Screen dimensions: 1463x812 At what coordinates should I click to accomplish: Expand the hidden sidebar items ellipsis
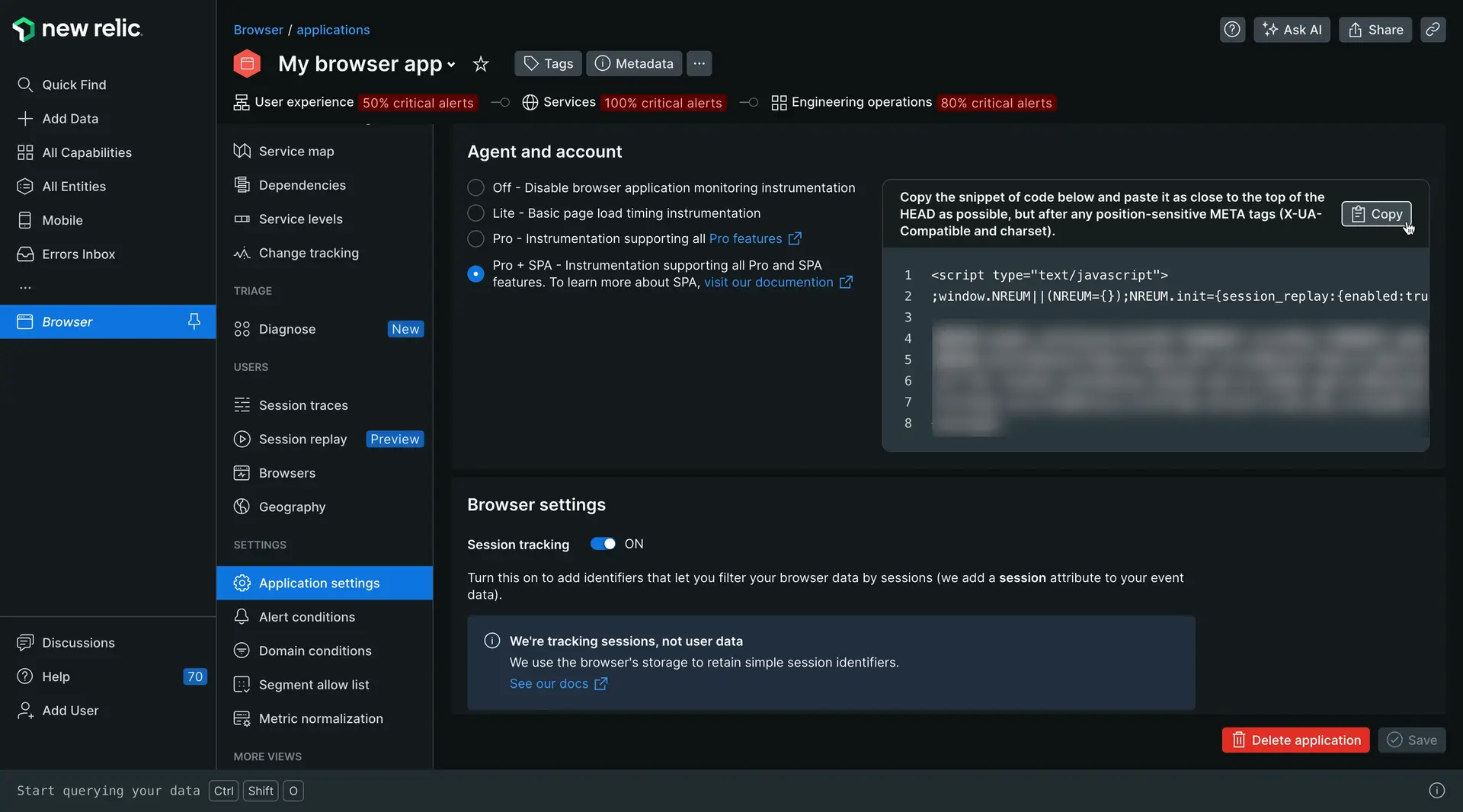[x=25, y=288]
